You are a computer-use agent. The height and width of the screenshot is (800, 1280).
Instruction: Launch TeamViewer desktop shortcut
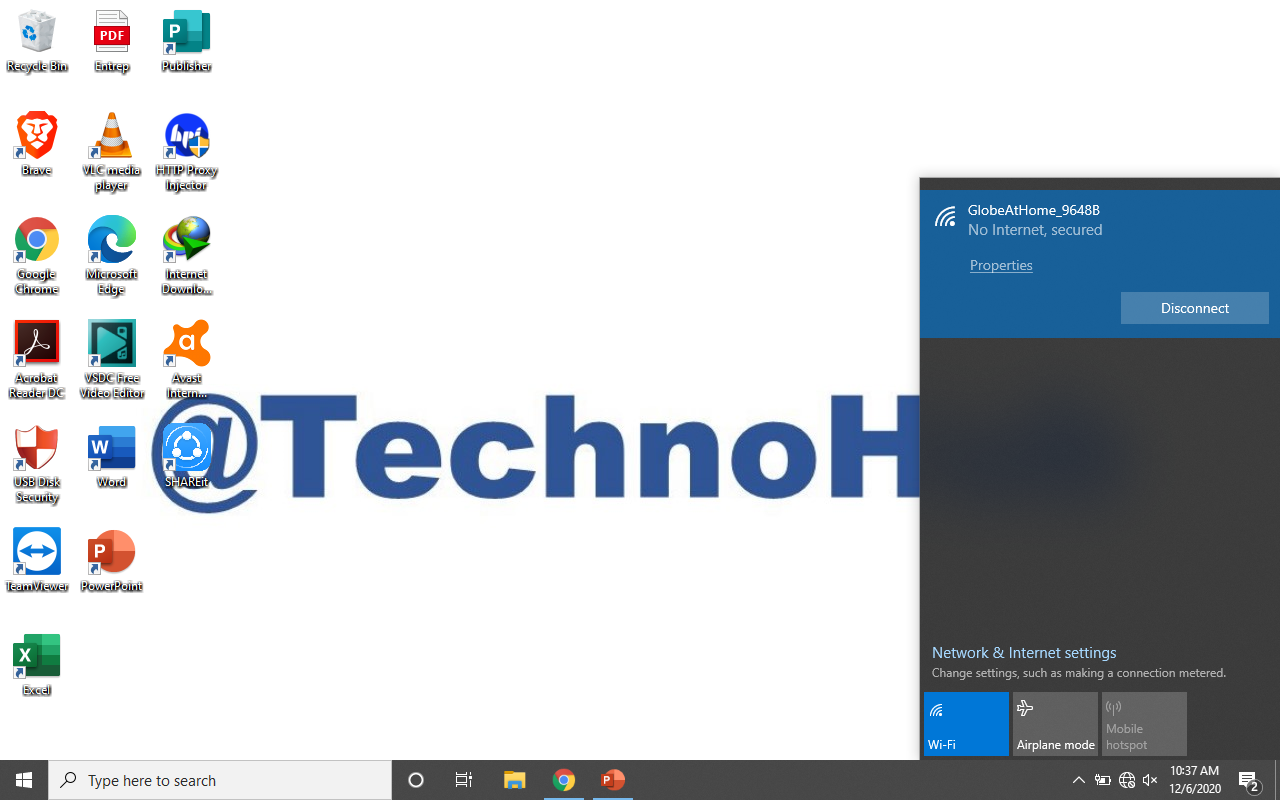tap(37, 560)
